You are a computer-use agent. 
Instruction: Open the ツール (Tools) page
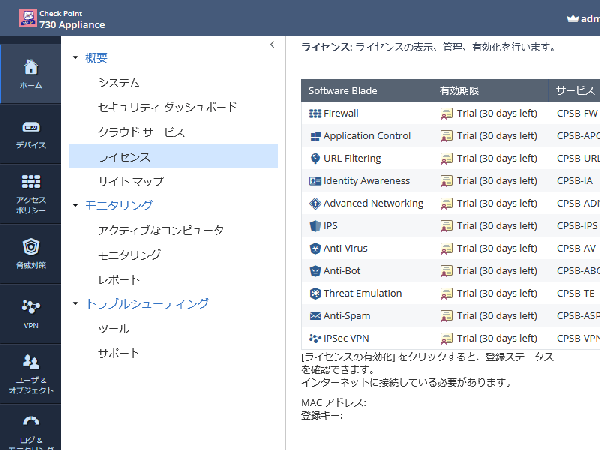click(114, 329)
